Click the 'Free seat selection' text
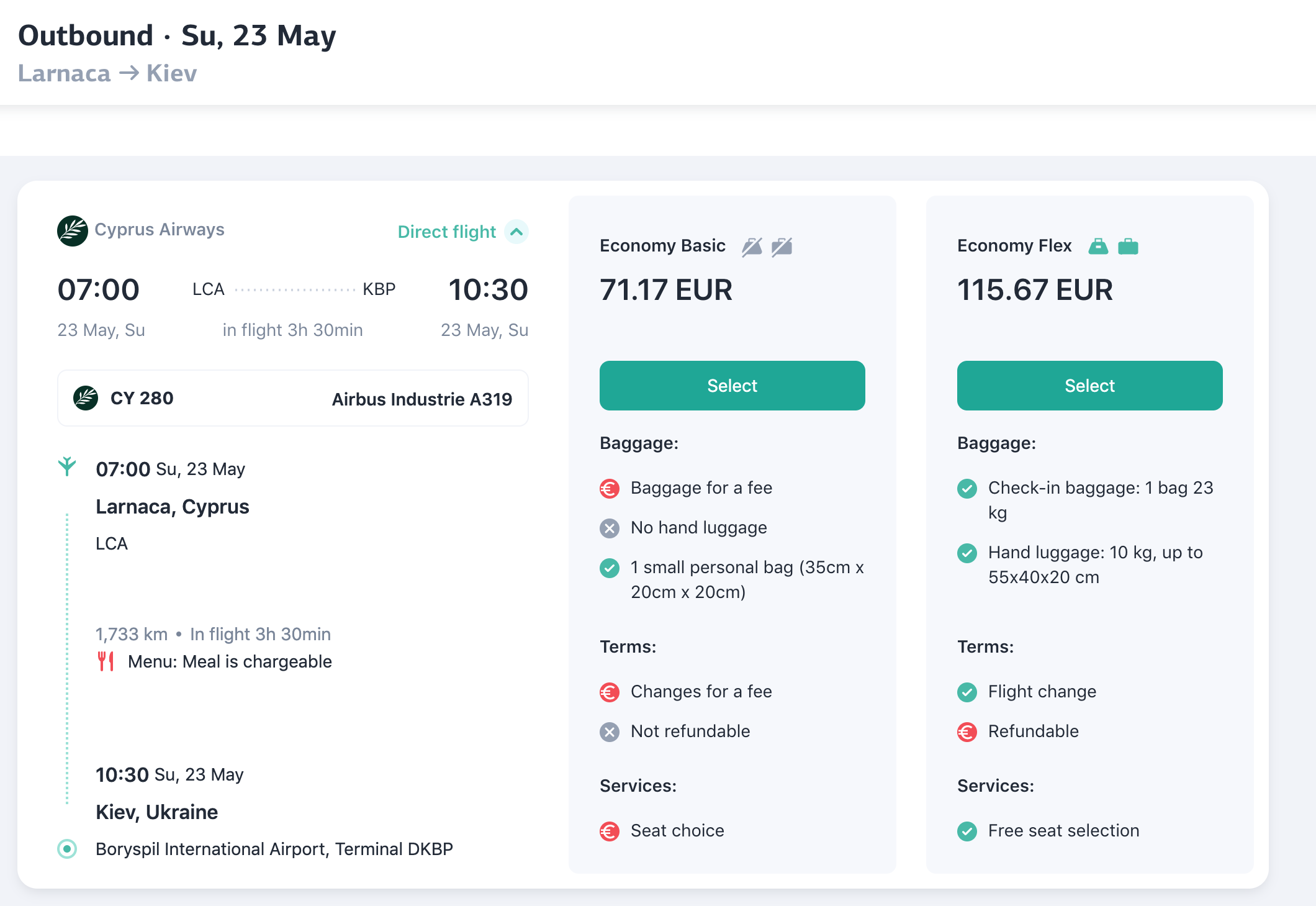Viewport: 1316px width, 906px height. coord(1064,831)
